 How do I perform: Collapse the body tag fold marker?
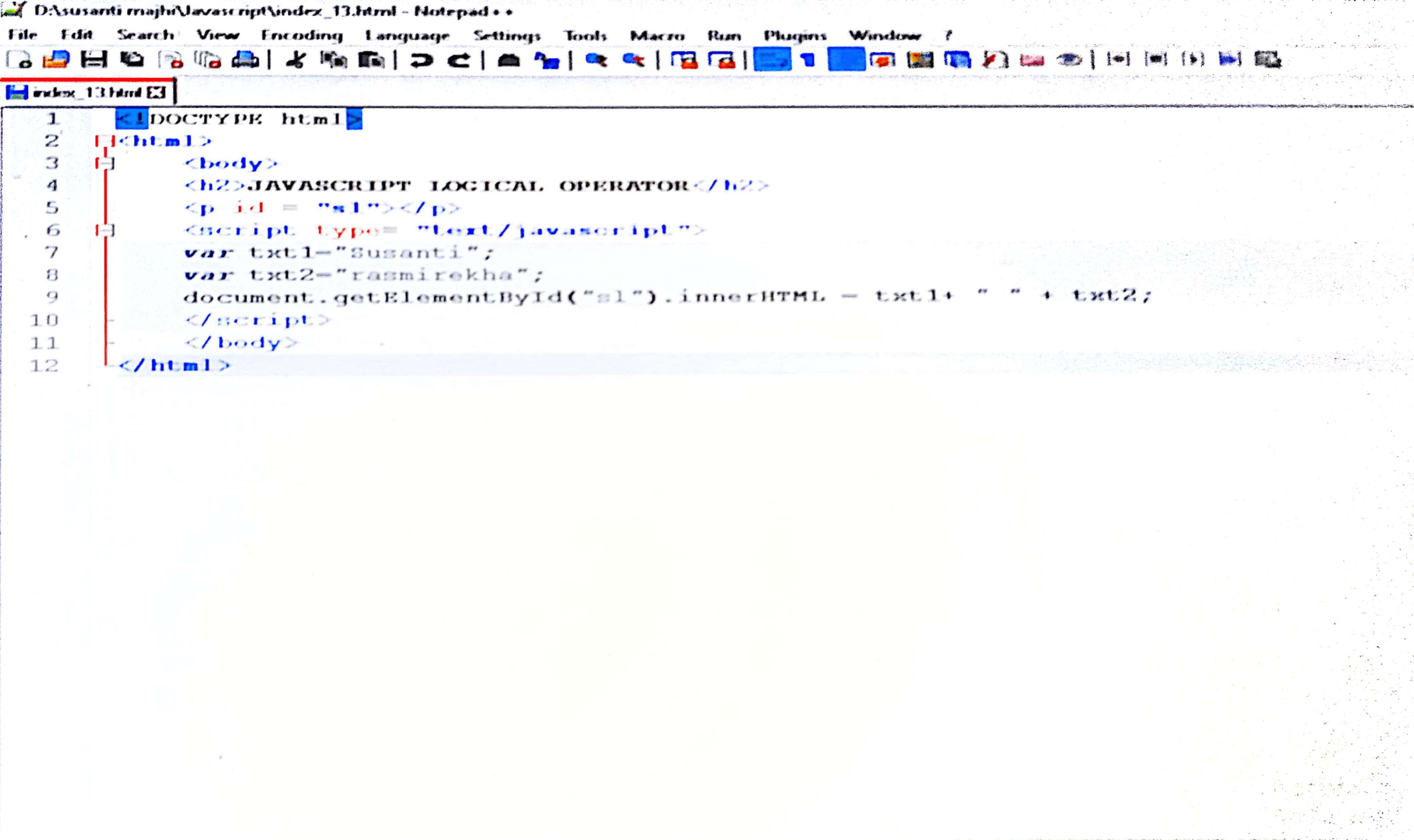coord(105,164)
